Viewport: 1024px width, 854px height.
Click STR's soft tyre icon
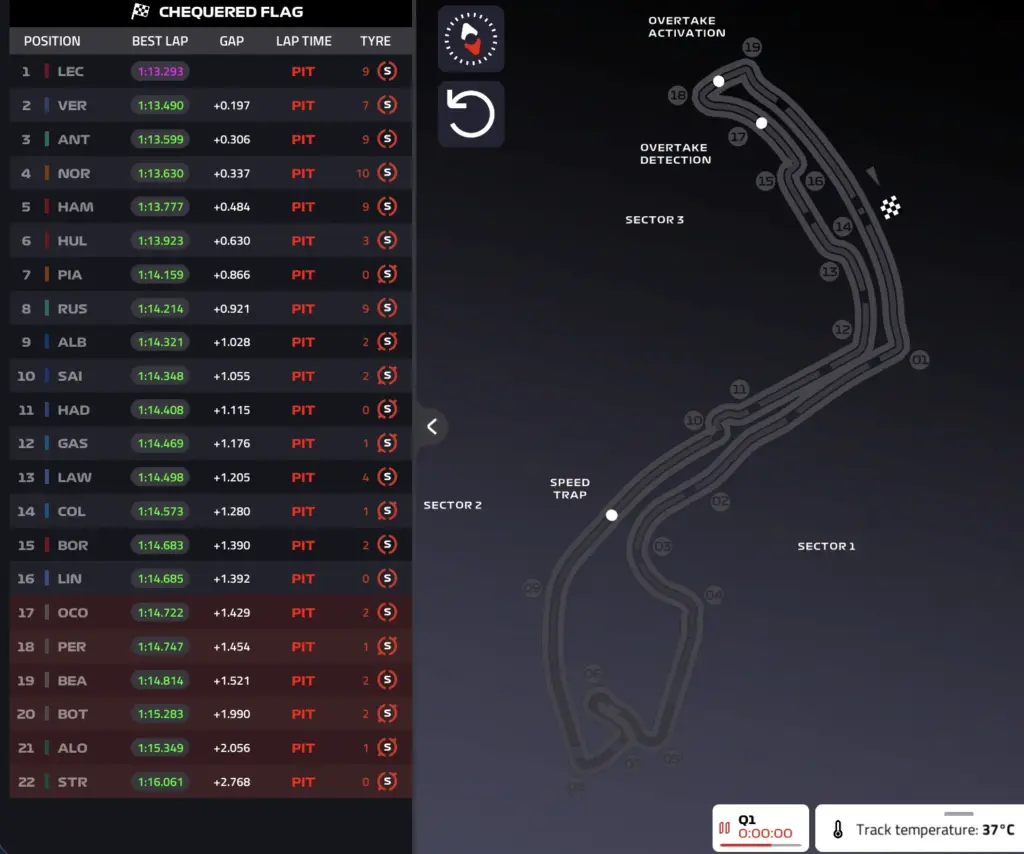pyautogui.click(x=387, y=782)
